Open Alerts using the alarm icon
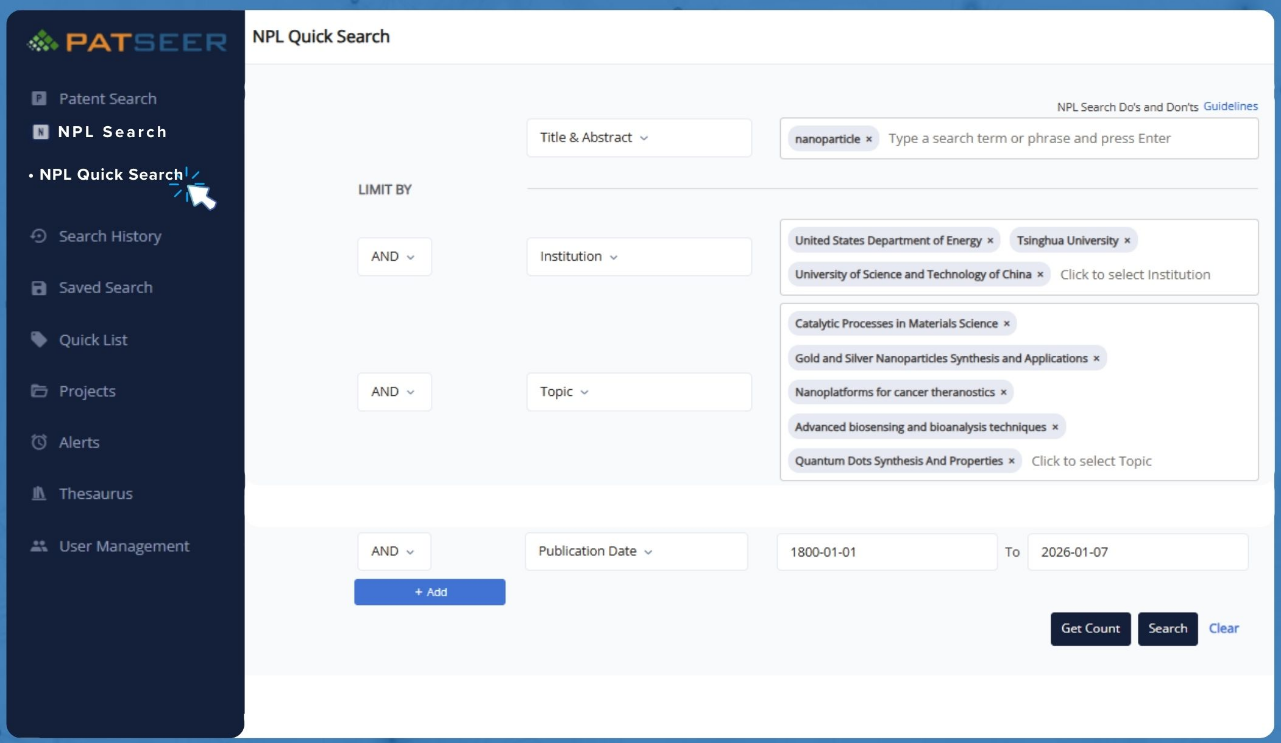This screenshot has width=1281, height=743. pos(39,442)
